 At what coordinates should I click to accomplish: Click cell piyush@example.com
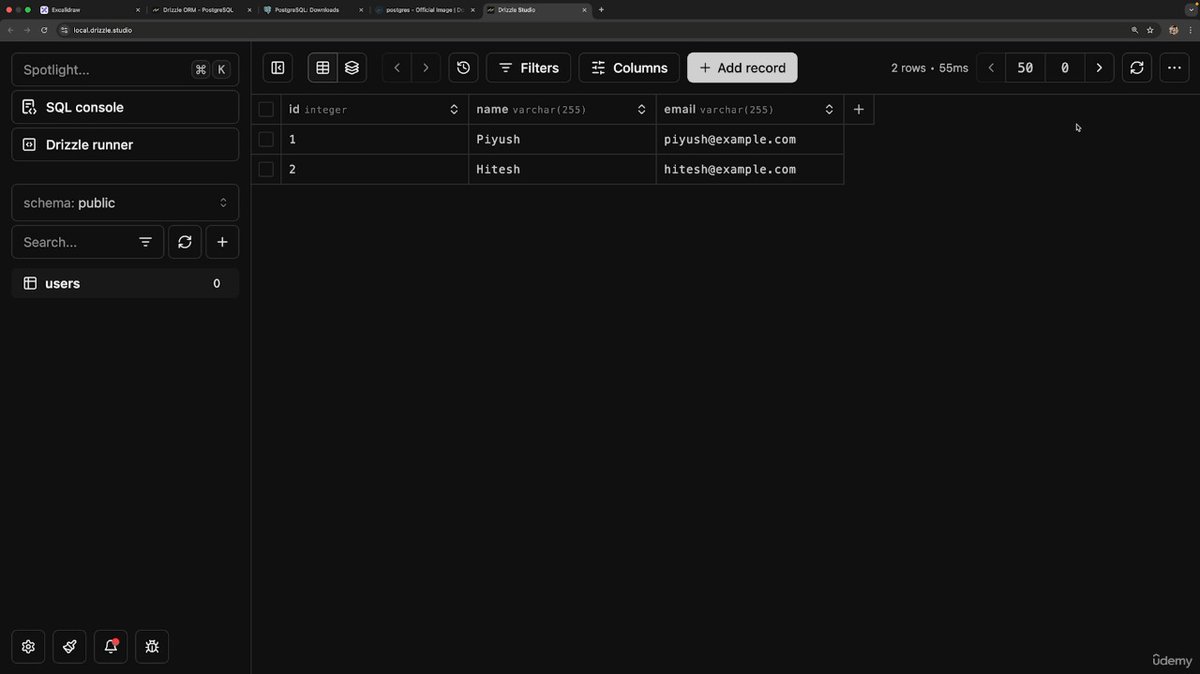[x=750, y=139]
